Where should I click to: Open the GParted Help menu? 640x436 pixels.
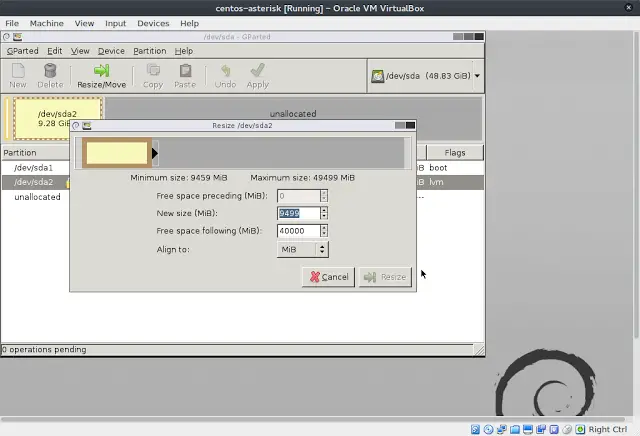184,51
